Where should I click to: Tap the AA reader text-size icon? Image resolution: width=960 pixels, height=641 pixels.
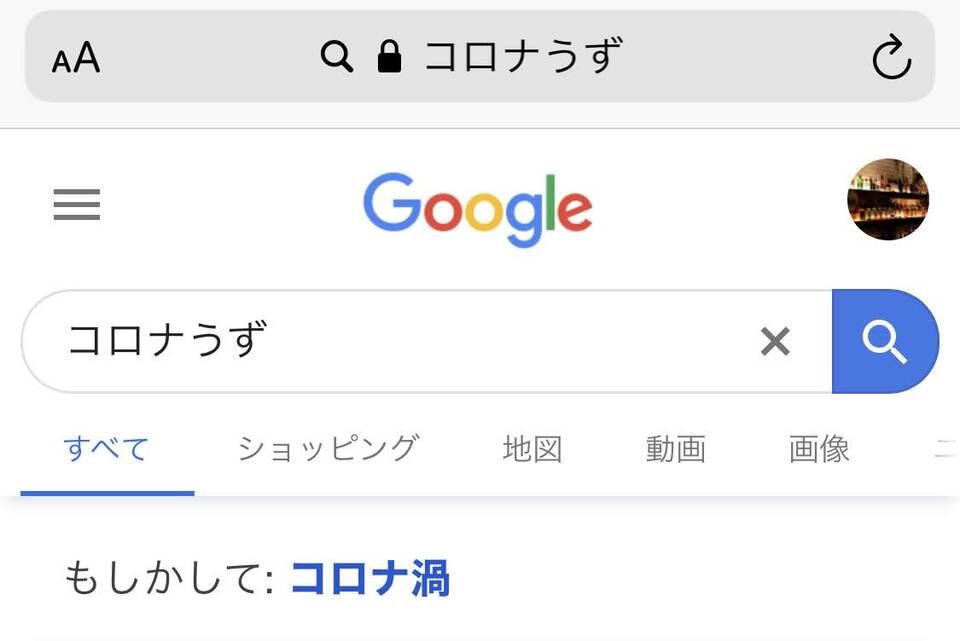[76, 58]
